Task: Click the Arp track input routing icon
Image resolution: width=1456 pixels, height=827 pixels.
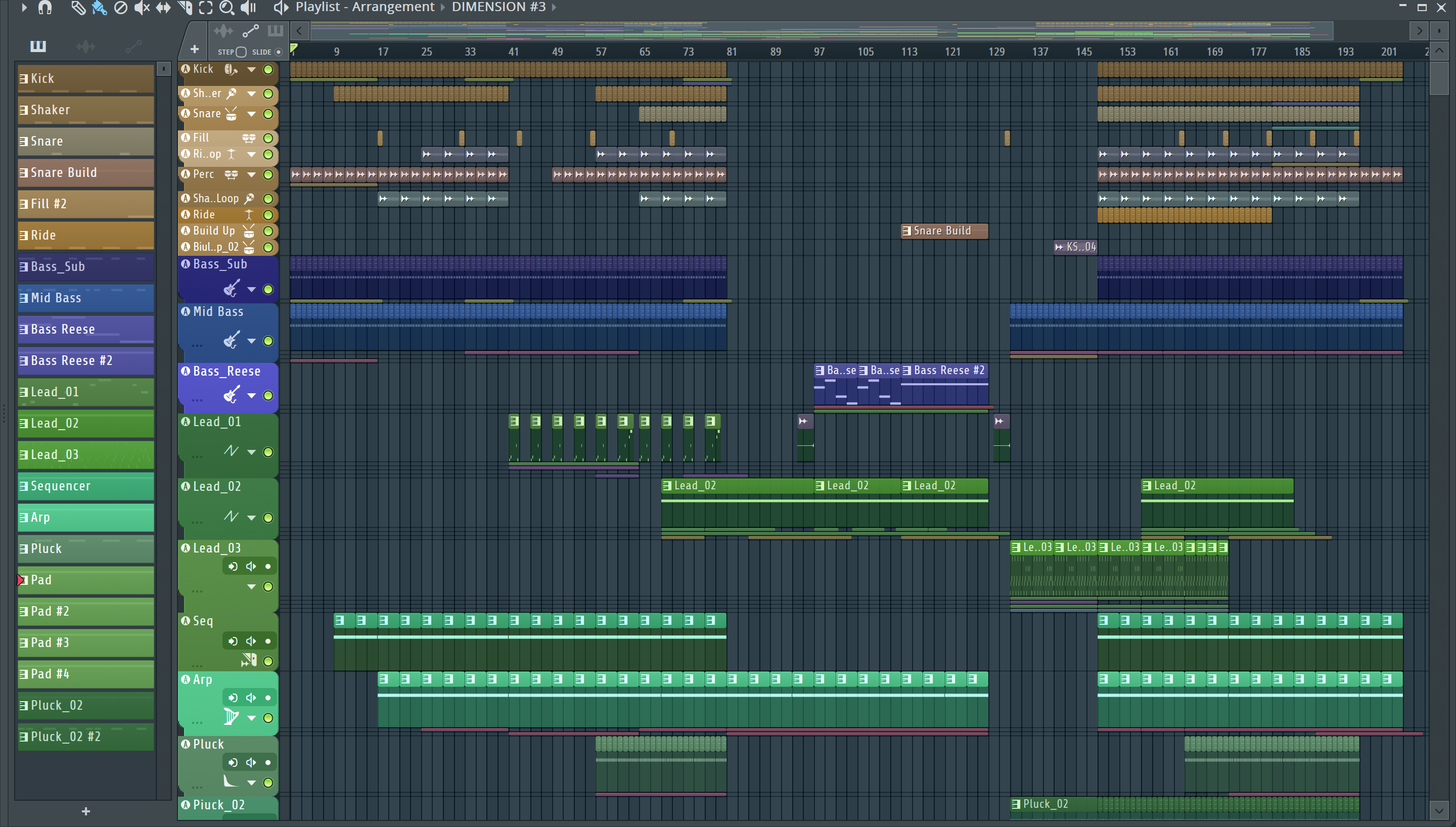Action: [233, 698]
